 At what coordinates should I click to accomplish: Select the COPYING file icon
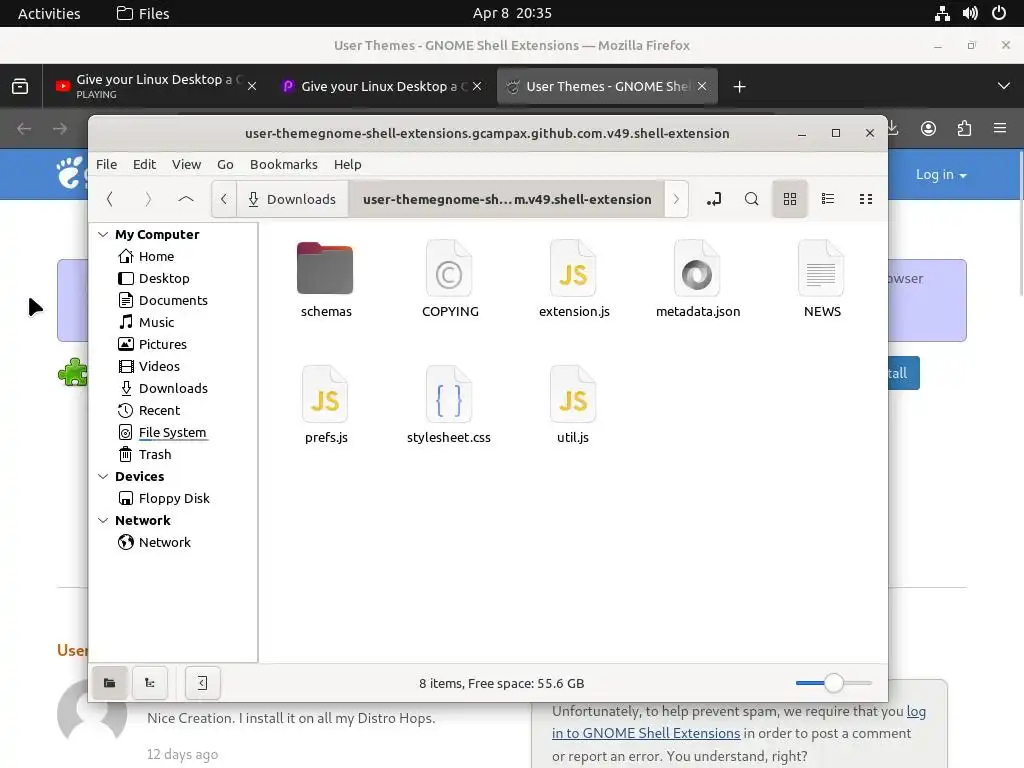coord(449,268)
